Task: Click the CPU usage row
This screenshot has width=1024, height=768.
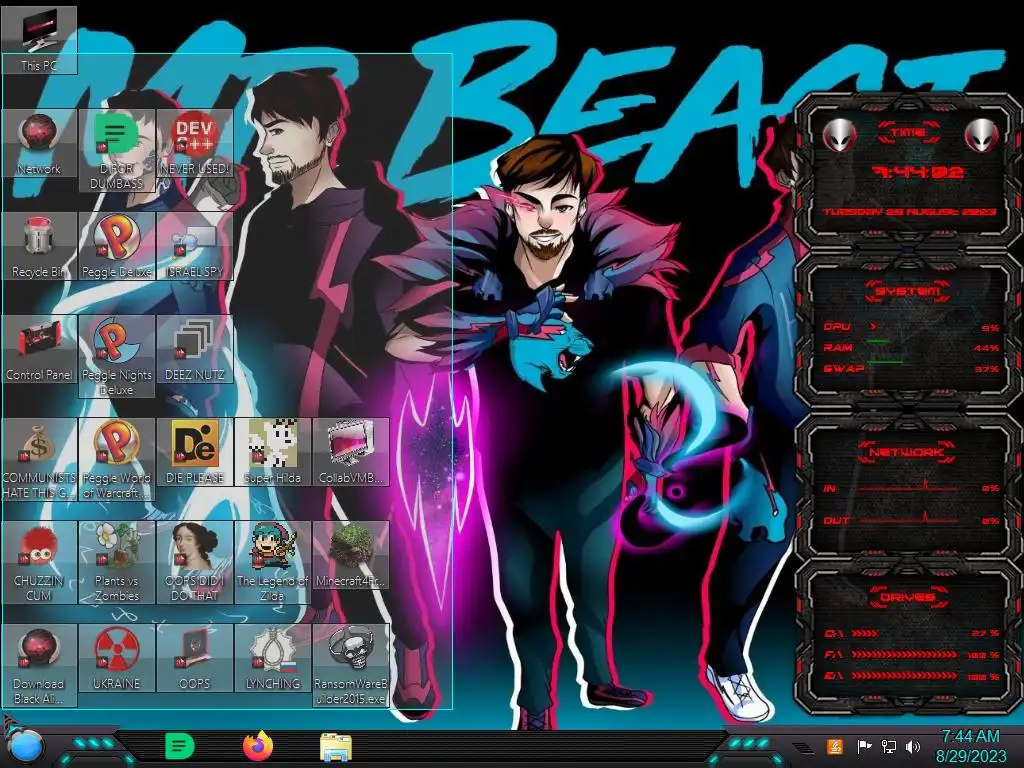Action: (911, 327)
